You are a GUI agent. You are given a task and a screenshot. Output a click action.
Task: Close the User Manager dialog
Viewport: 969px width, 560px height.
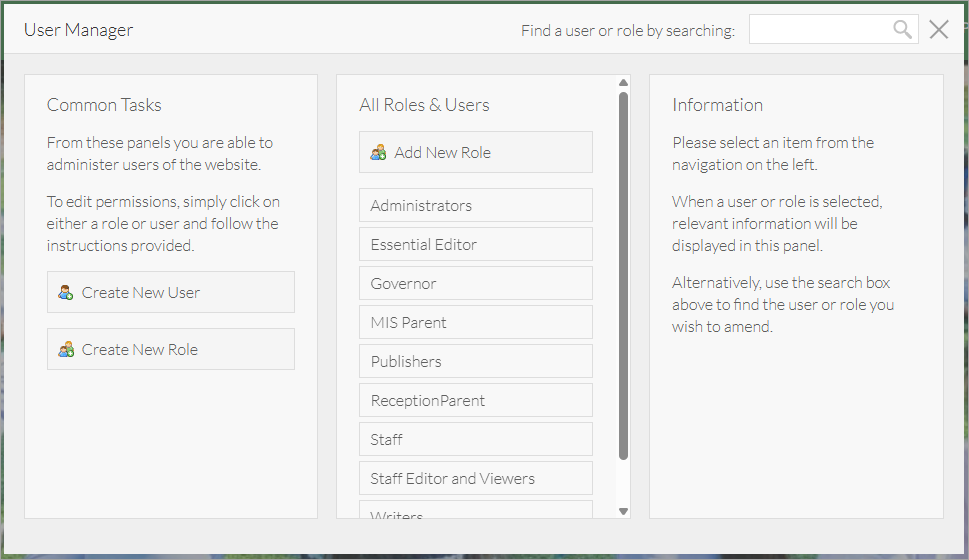[x=938, y=30]
